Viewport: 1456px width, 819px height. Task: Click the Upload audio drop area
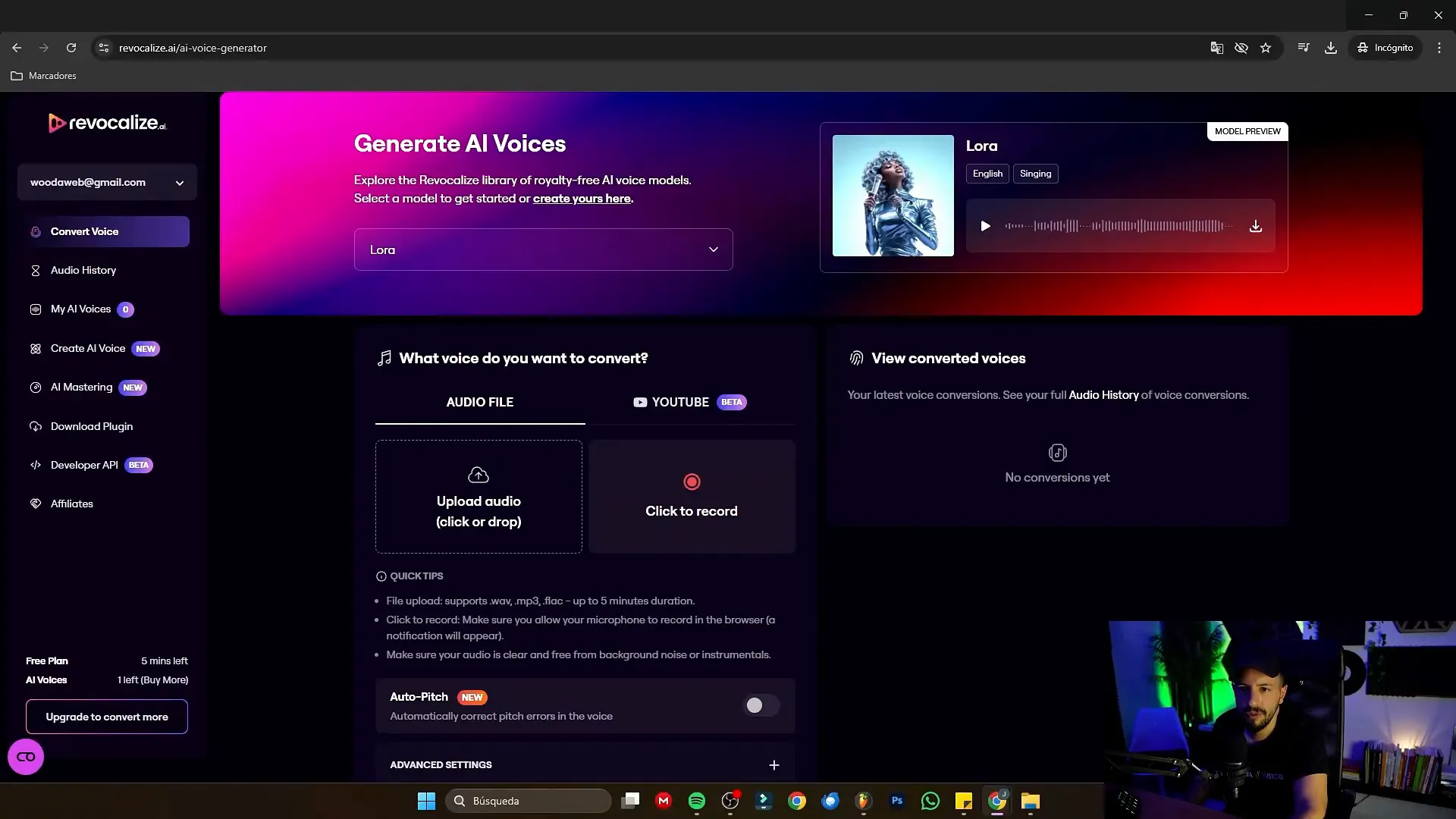click(x=479, y=497)
